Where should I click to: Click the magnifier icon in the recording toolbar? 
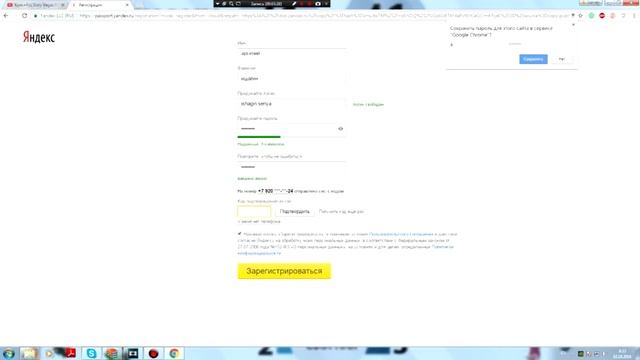coord(231,4)
